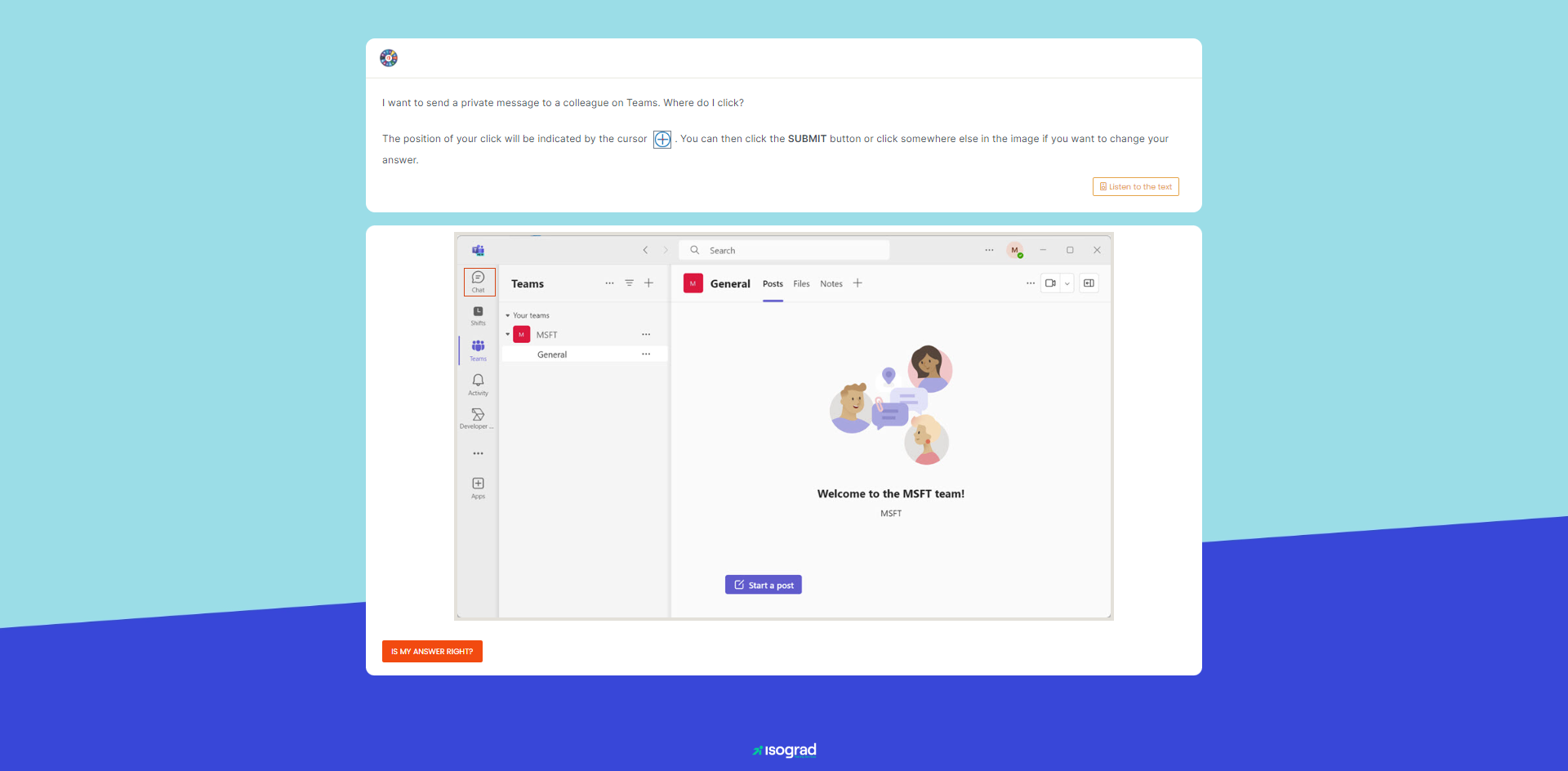Open the Meet dropdown arrow
This screenshot has height=771, width=1568.
click(1067, 283)
